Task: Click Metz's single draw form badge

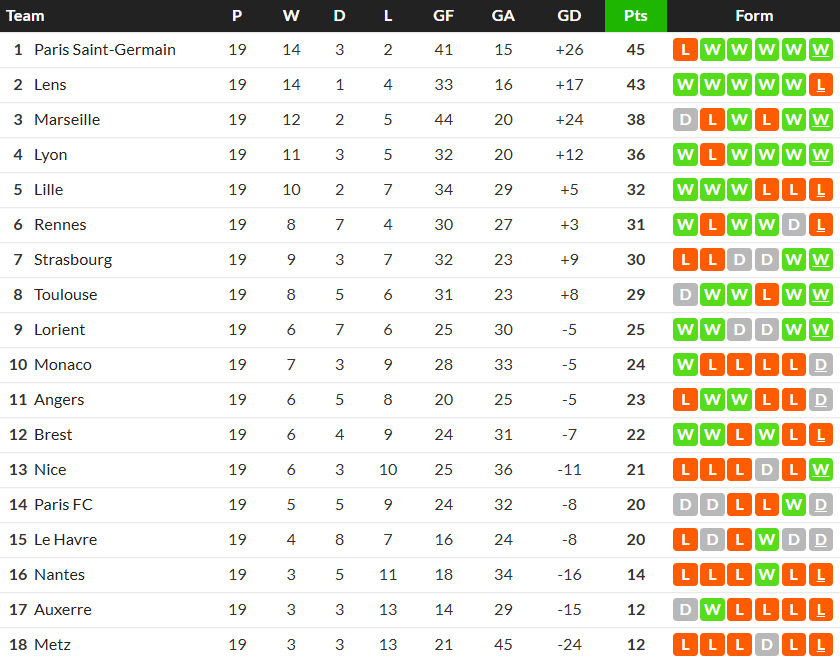Action: coord(767,645)
